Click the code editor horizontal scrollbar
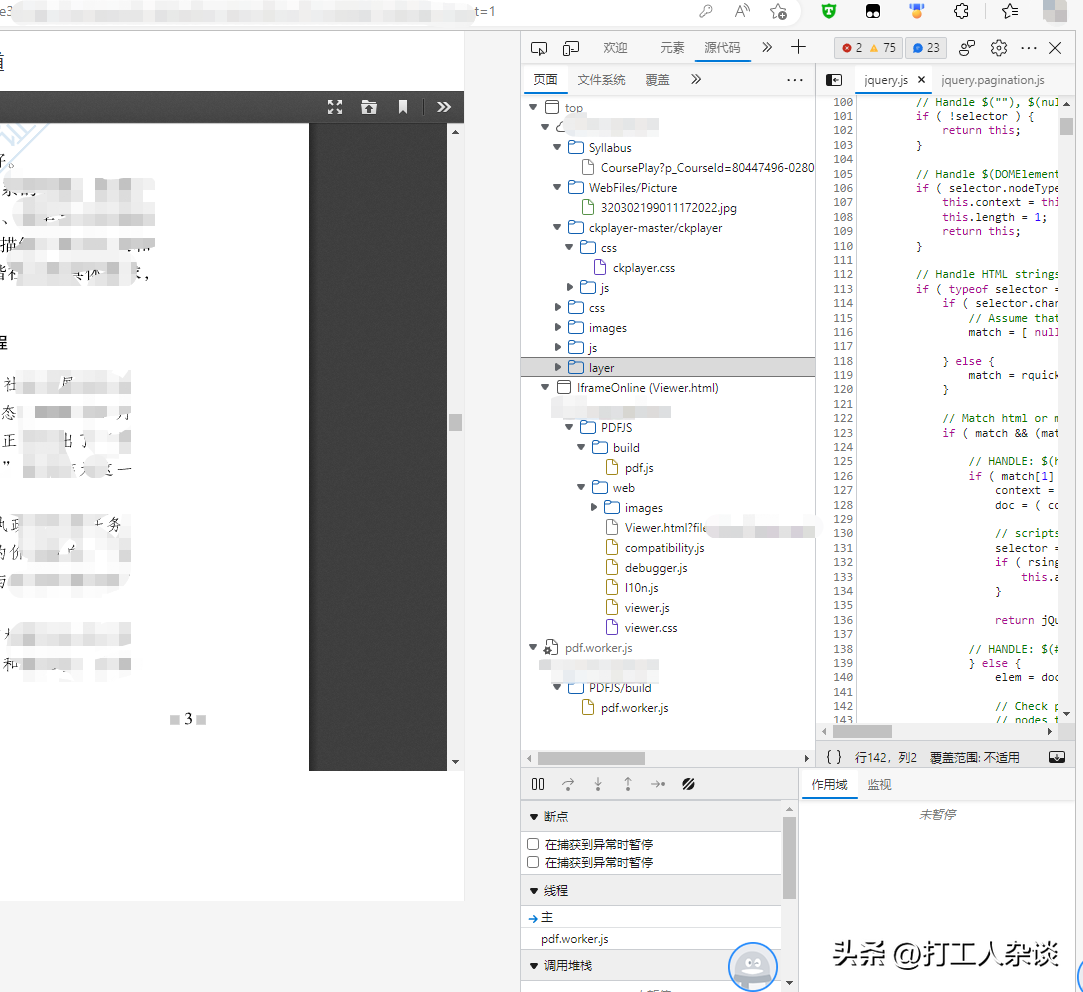This screenshot has height=992, width=1083. click(x=862, y=731)
